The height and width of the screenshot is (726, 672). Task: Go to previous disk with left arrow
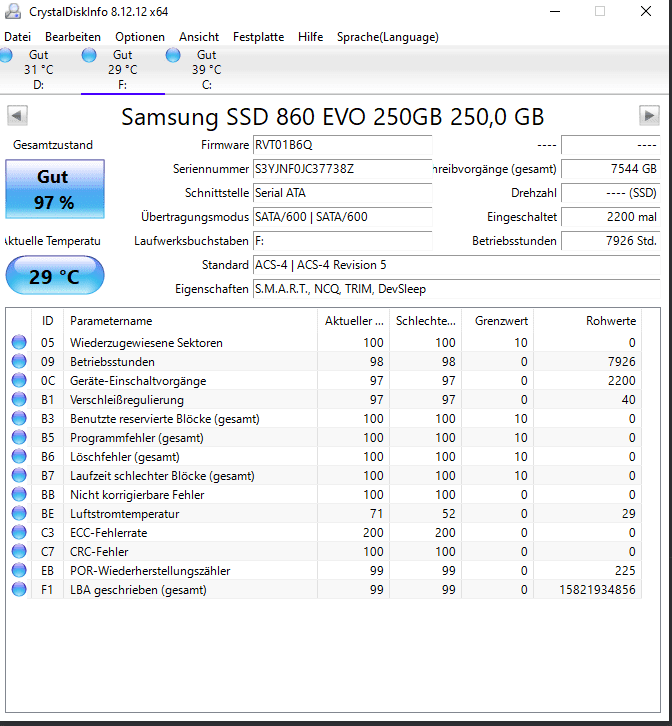(17, 115)
